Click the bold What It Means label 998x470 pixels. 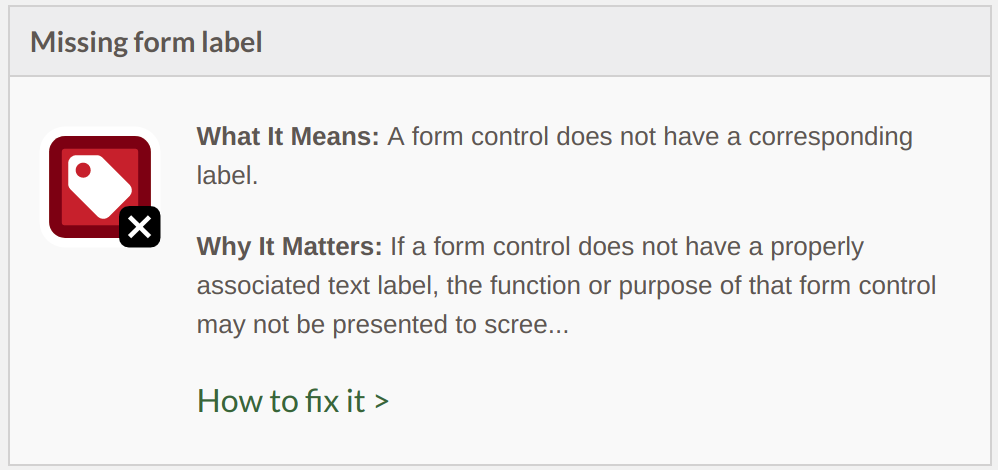point(288,137)
